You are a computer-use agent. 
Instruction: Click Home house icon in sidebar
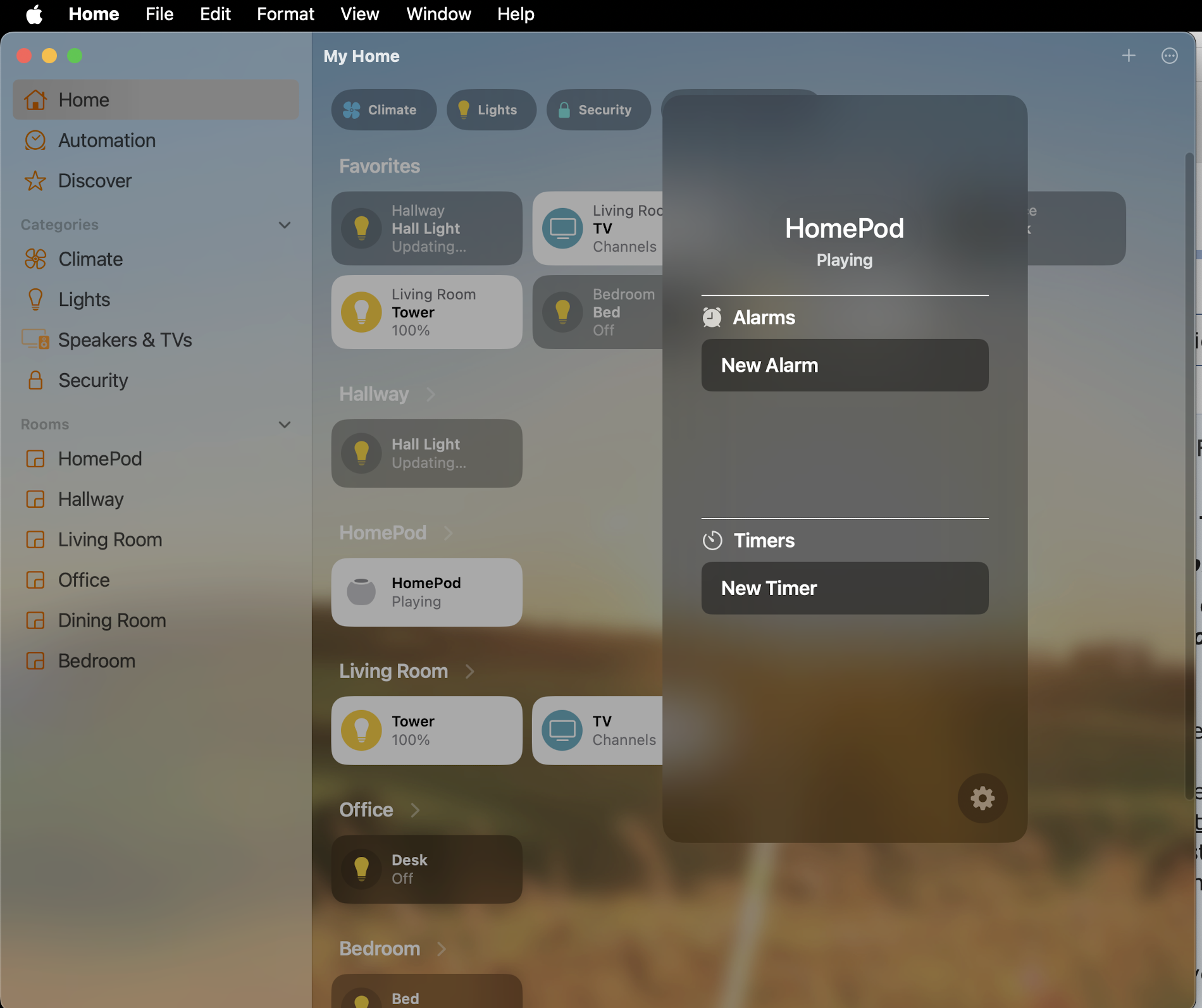(x=35, y=100)
